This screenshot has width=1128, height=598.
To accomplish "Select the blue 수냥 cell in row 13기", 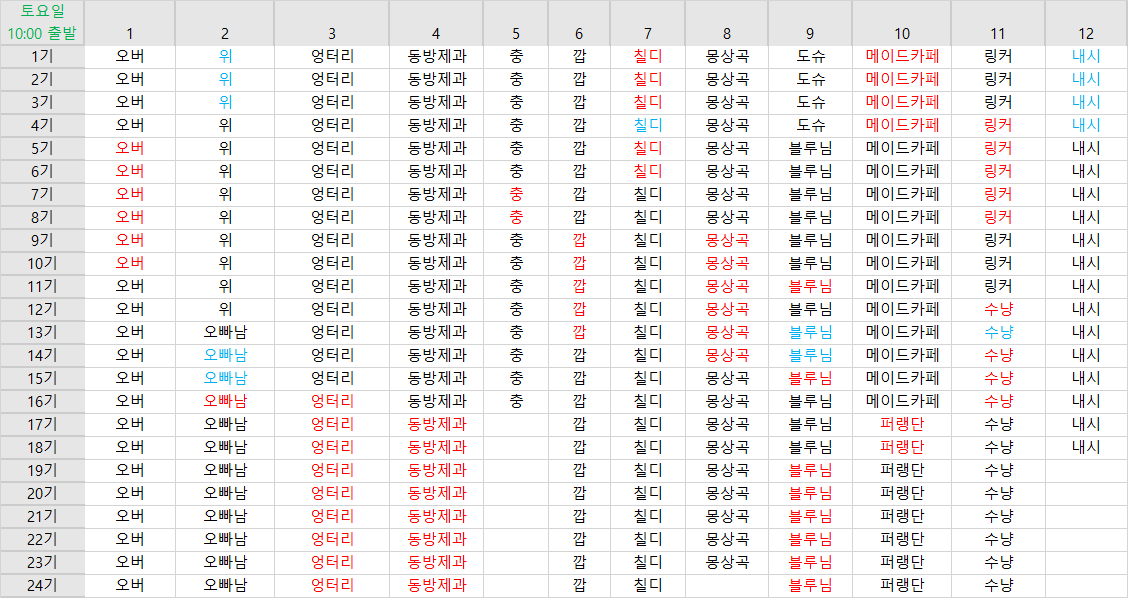I will (x=998, y=332).
